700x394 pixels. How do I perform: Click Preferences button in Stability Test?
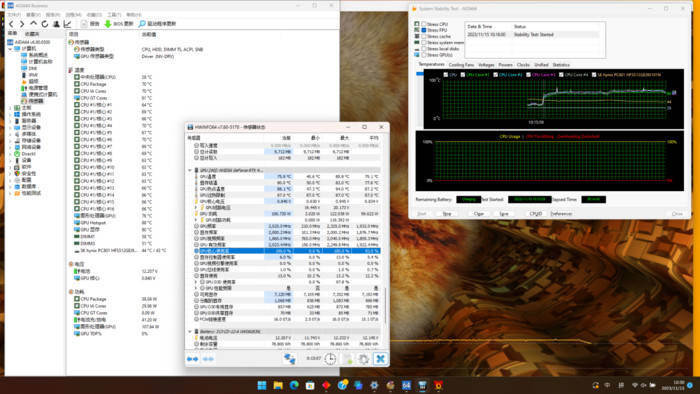[x=561, y=214]
